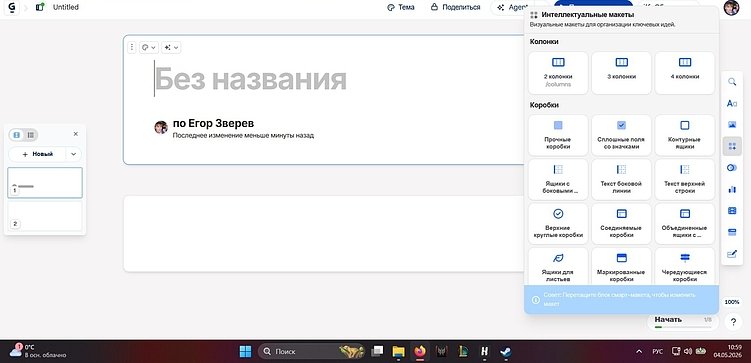
Task: Expand the Новый button dropdown arrow
Action: 74,154
